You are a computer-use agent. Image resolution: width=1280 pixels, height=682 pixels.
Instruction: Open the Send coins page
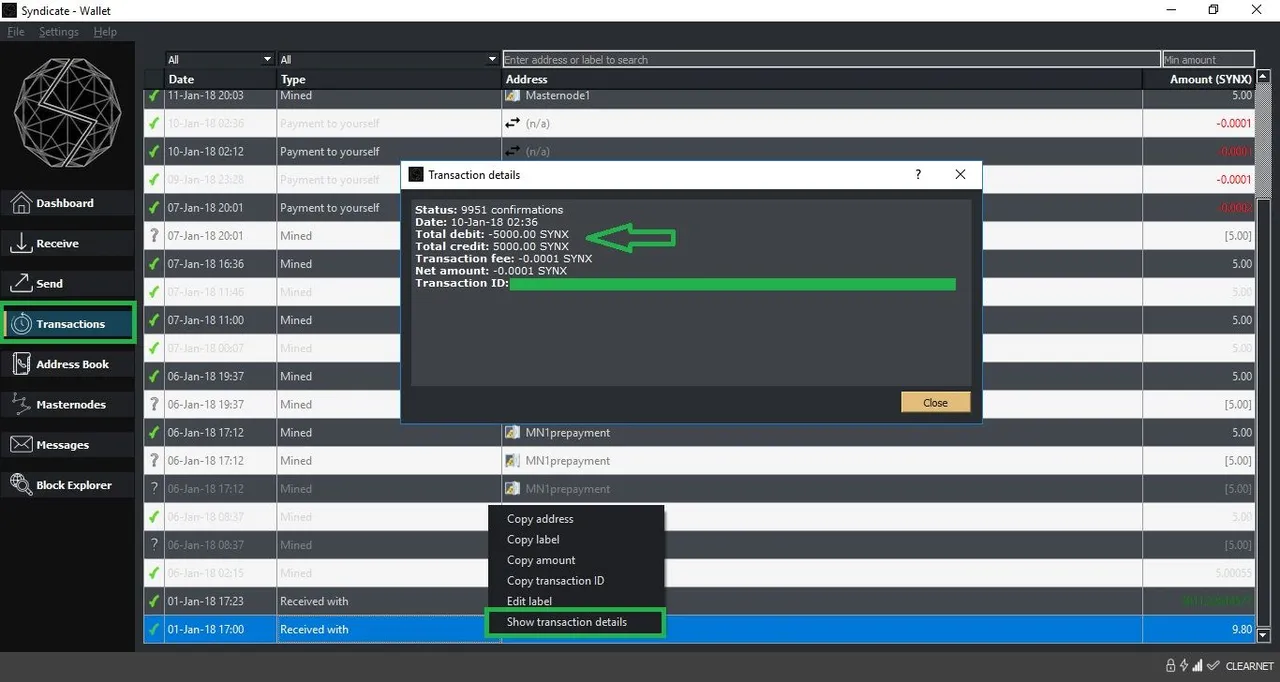click(x=67, y=284)
